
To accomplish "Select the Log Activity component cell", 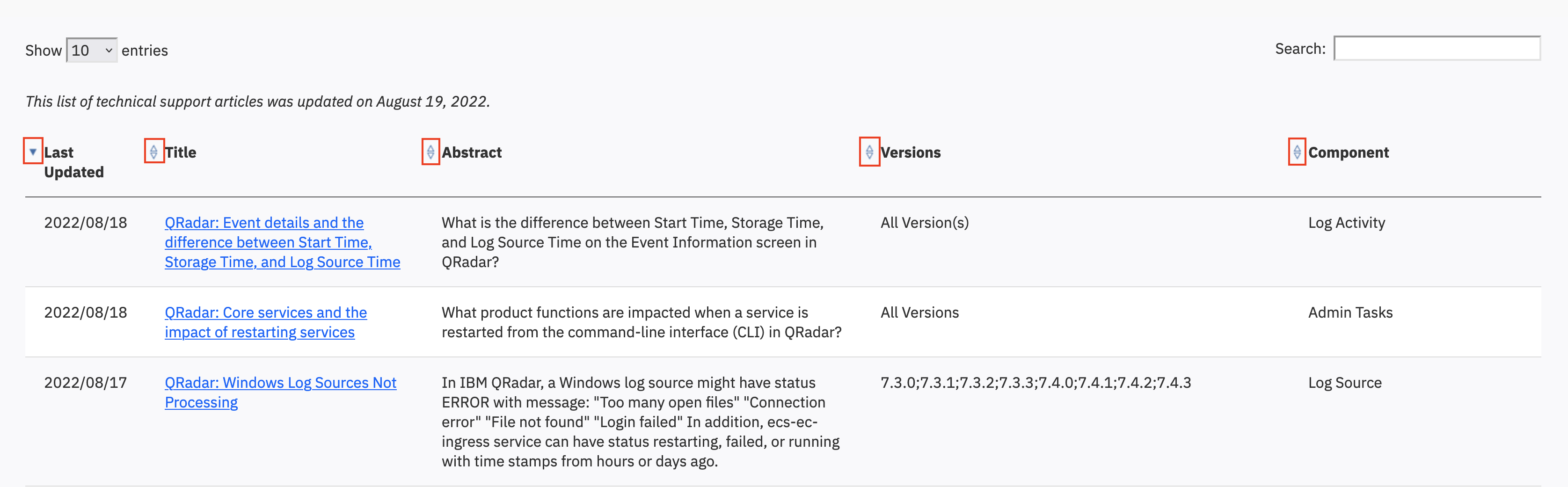I will 1346,223.
